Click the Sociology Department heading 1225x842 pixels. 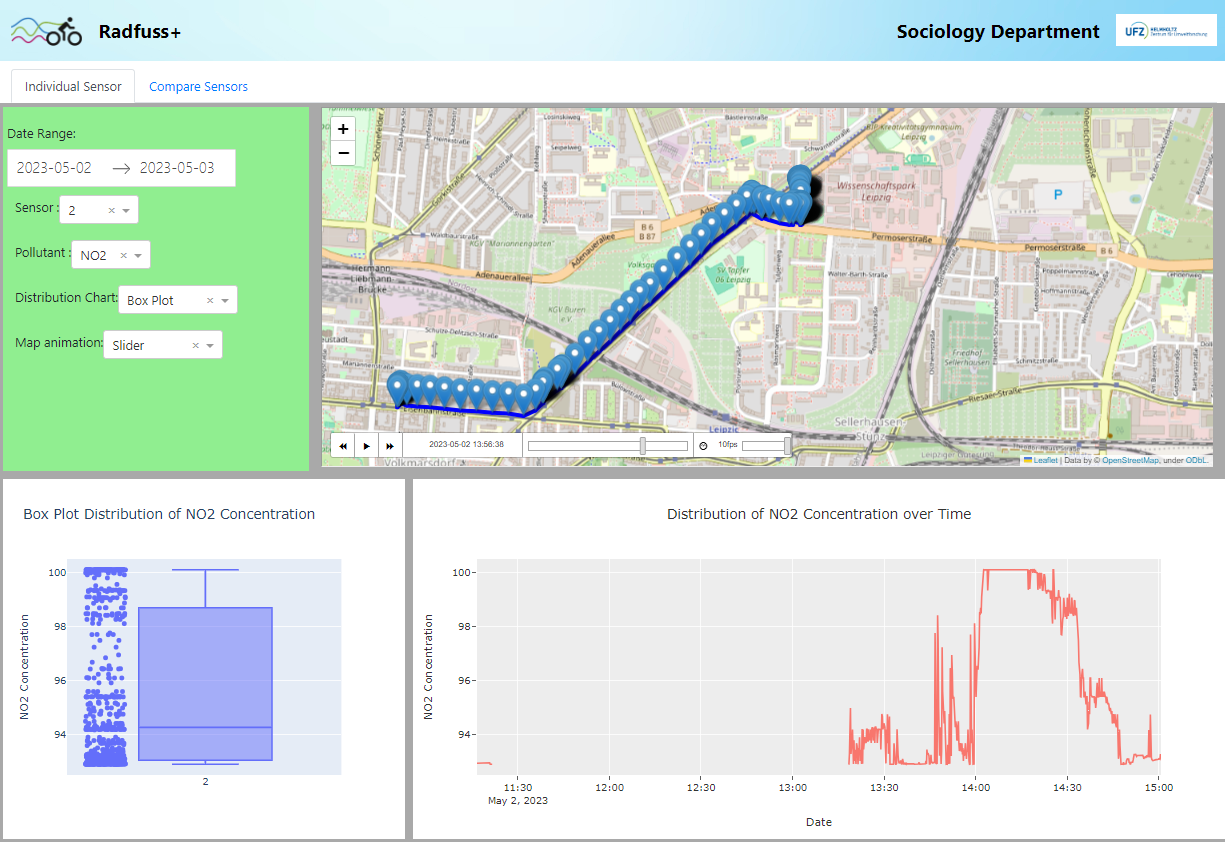point(998,31)
